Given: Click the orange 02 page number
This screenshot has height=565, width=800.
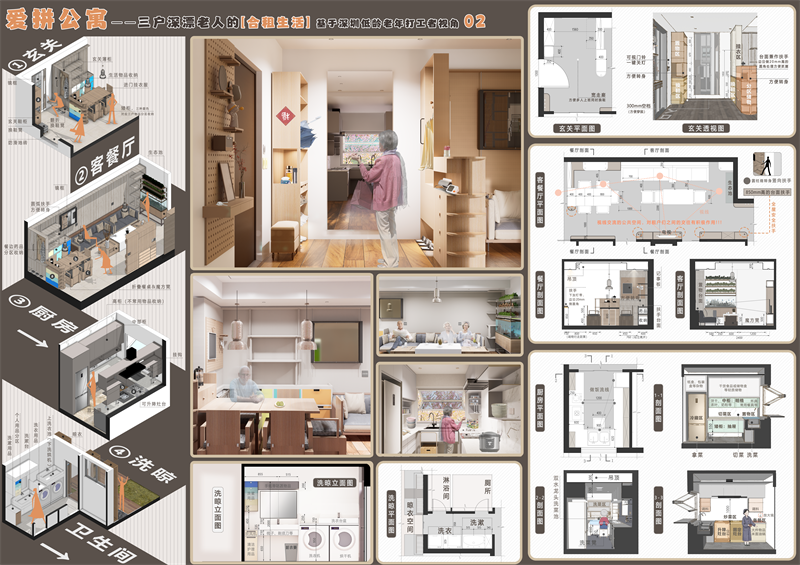Looking at the screenshot, I should 503,20.
